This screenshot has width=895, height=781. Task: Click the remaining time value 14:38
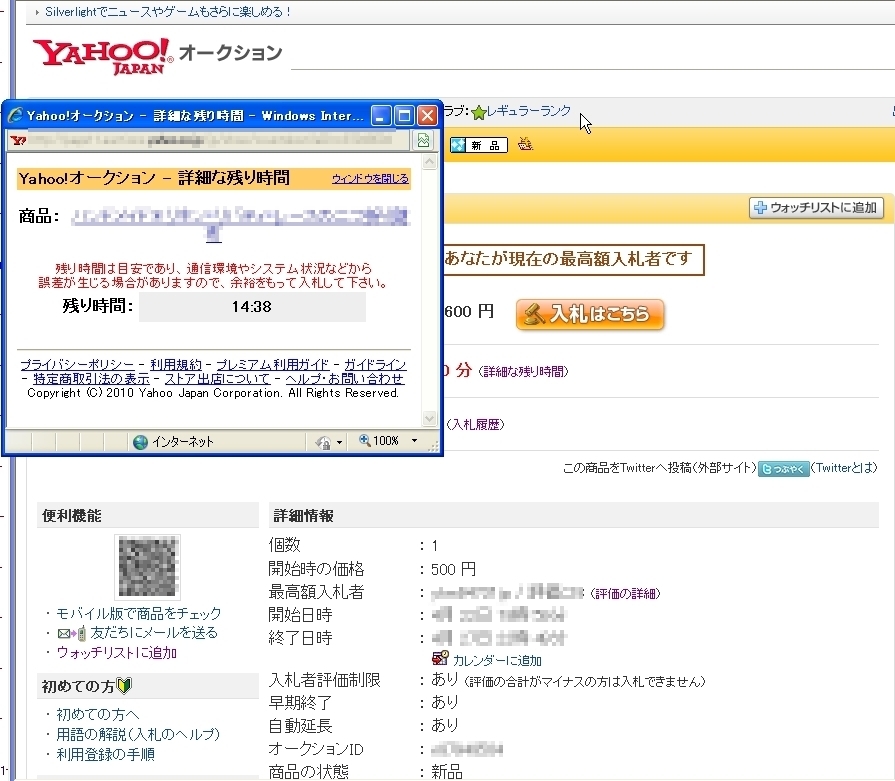[x=252, y=307]
